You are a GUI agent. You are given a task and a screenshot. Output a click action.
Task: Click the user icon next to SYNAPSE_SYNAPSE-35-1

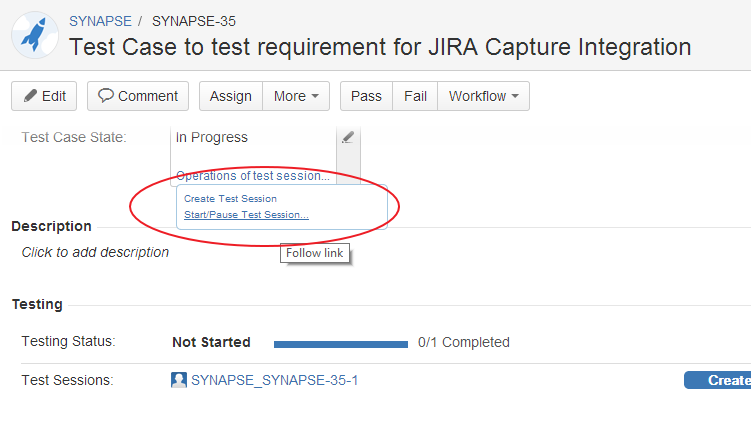[179, 380]
